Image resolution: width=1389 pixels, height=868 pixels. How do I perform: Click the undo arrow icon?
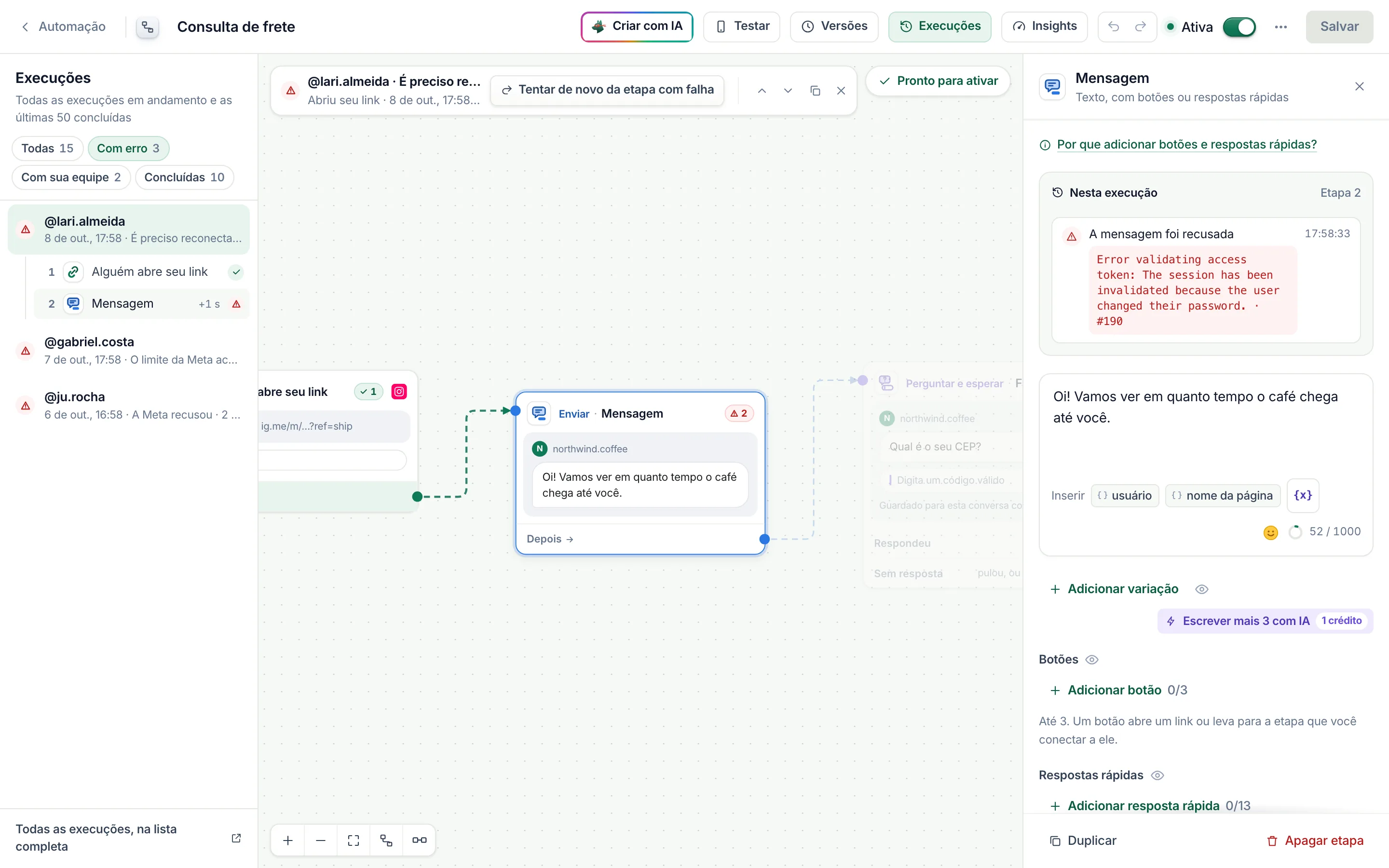[1114, 27]
